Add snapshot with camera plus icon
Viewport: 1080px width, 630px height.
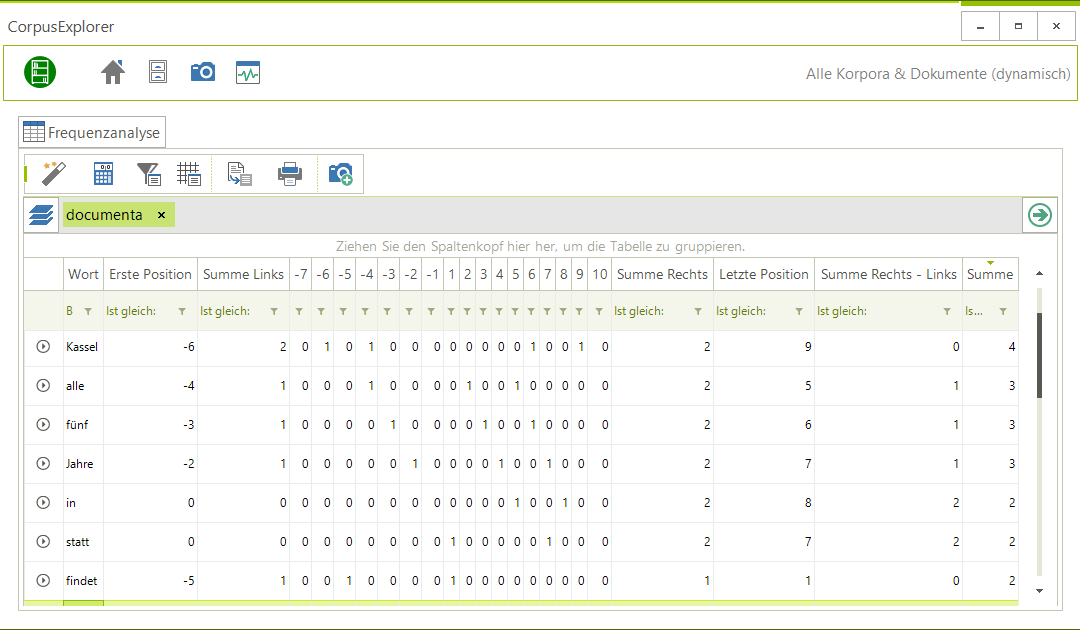coord(340,174)
